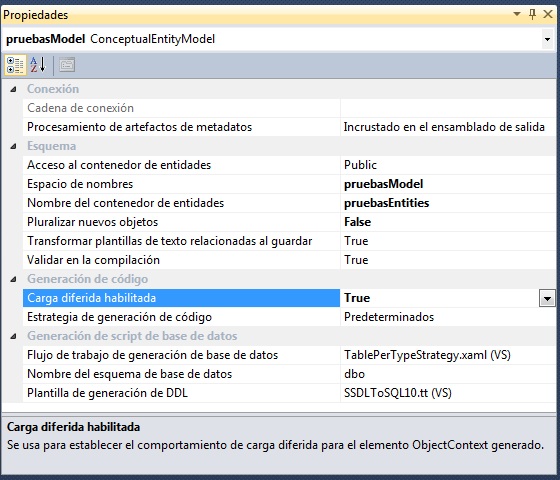Image resolution: width=560 pixels, height=480 pixels.
Task: Open the pruebasModel object selector dropdown
Action: point(547,39)
